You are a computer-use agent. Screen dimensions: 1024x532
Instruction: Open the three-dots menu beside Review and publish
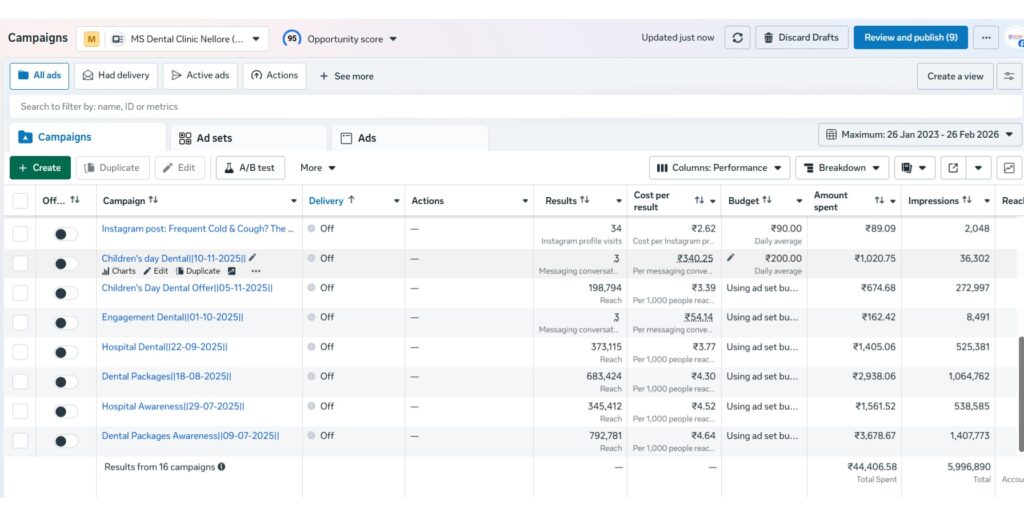(x=986, y=38)
